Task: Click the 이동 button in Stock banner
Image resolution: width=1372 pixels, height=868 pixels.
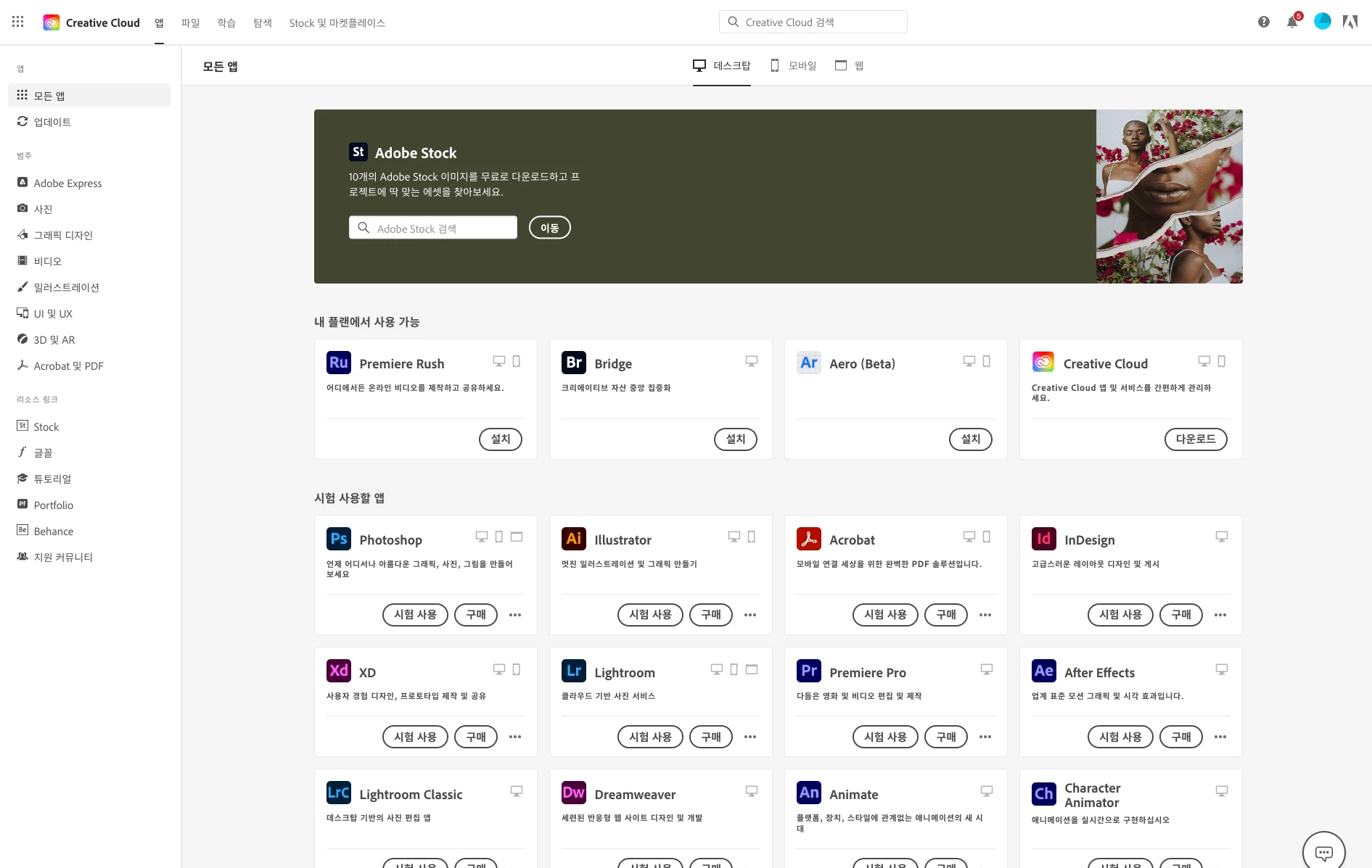Action: tap(549, 228)
